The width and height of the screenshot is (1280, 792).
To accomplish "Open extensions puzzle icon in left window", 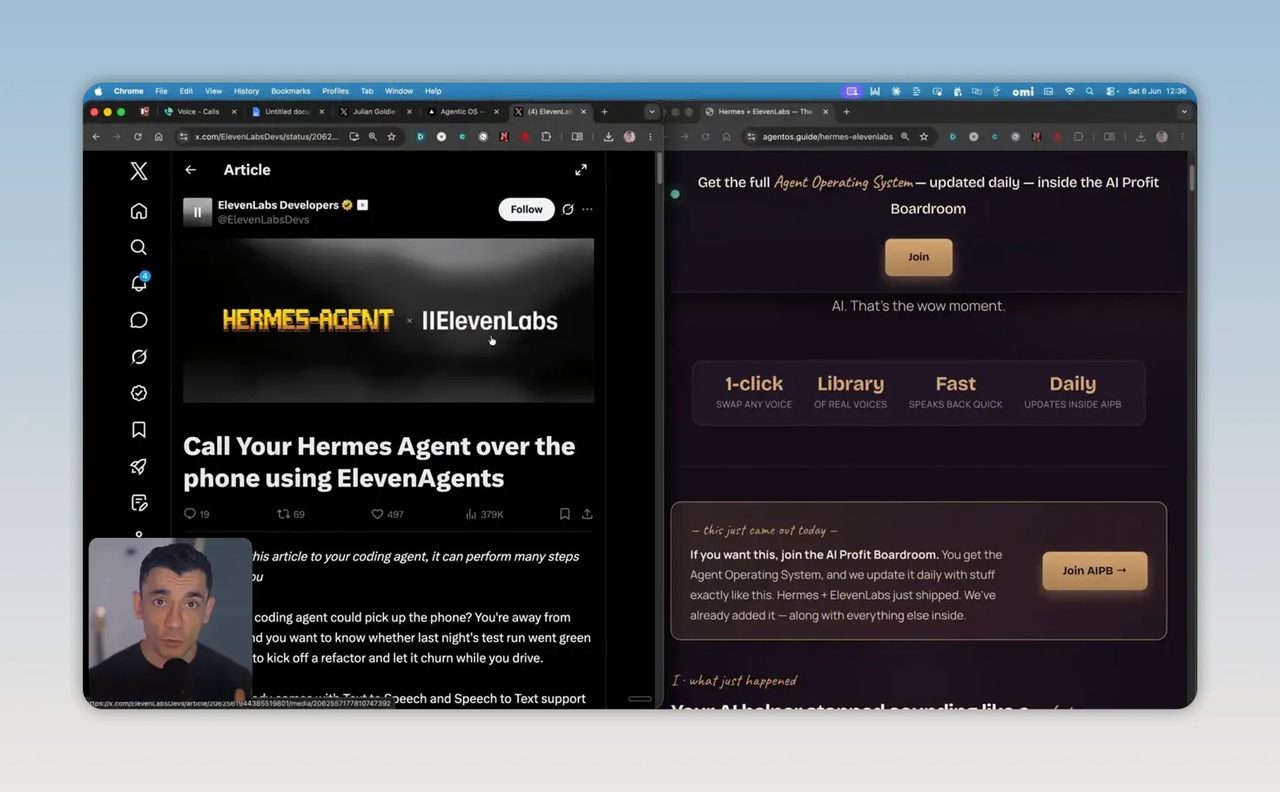I will coord(548,136).
